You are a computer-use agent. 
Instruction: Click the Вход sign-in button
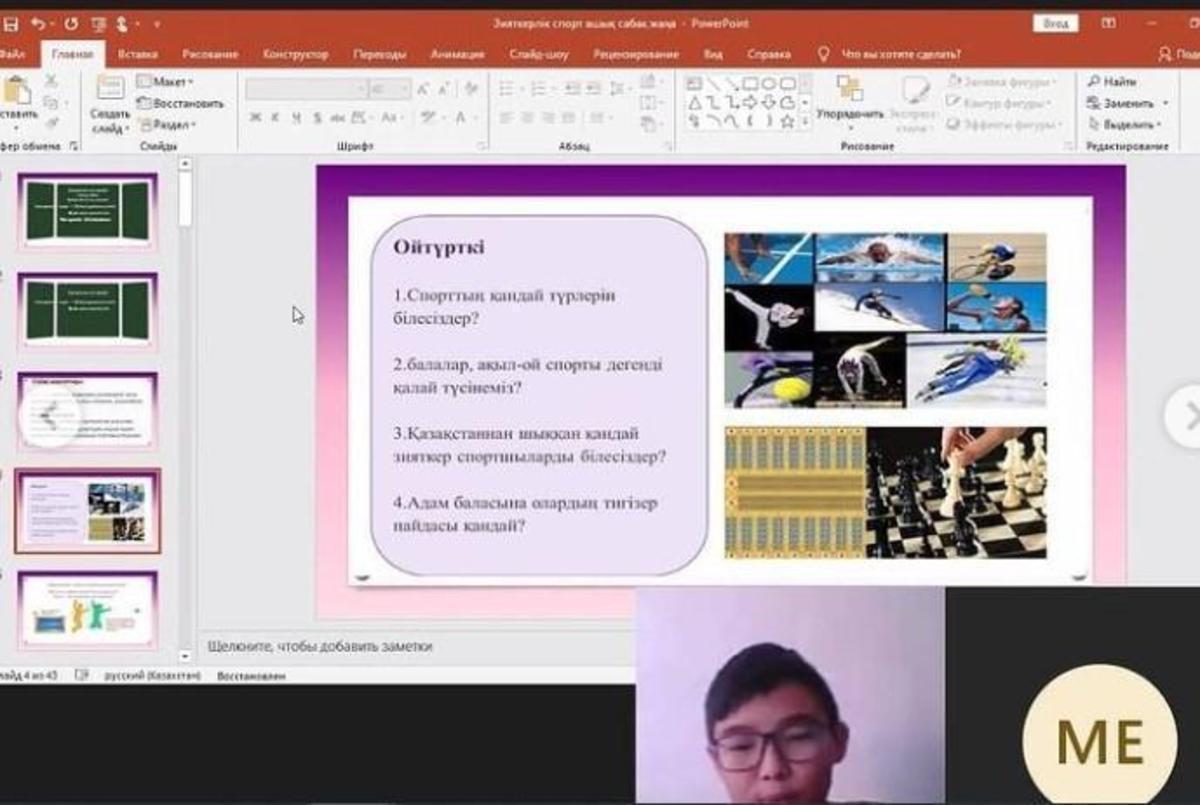pos(1055,23)
